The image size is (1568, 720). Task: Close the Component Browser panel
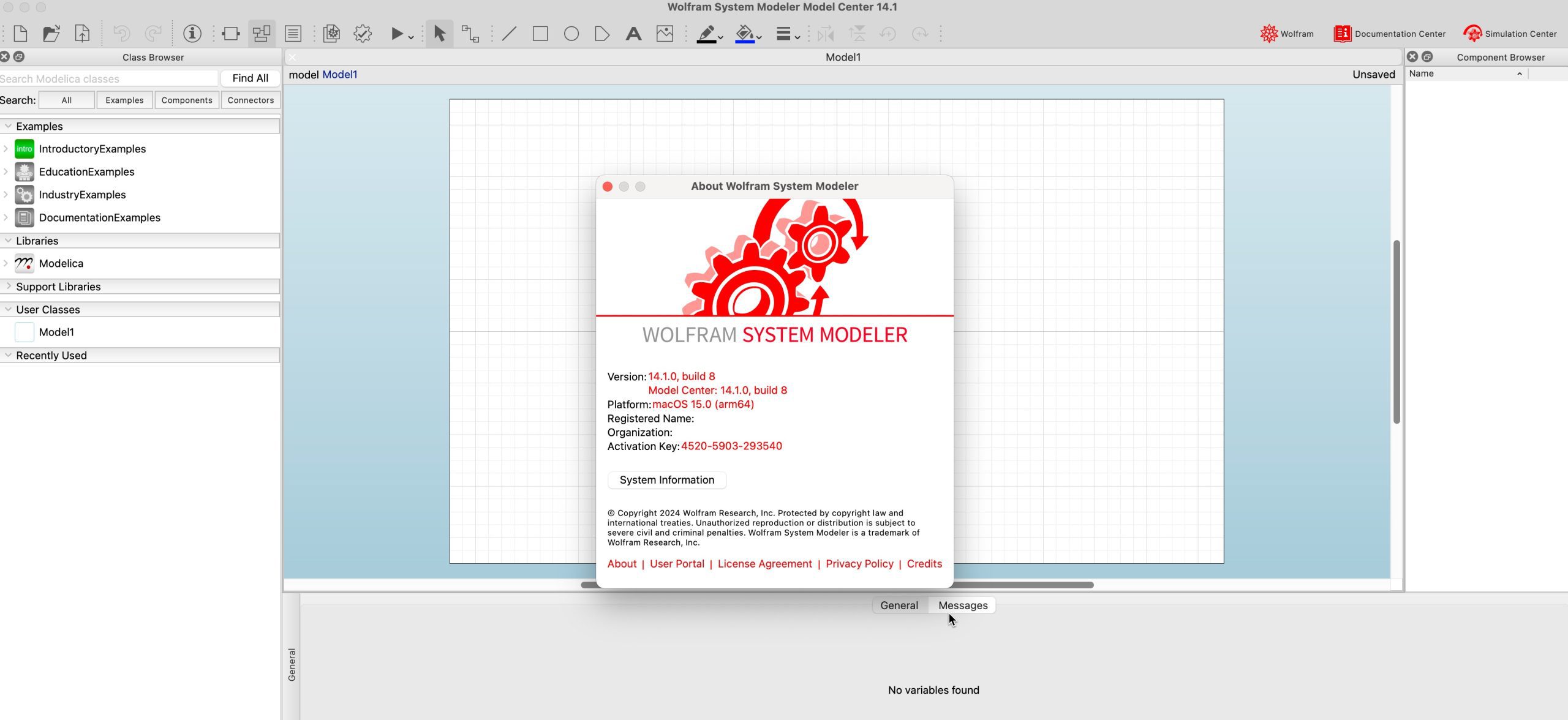[x=1412, y=56]
